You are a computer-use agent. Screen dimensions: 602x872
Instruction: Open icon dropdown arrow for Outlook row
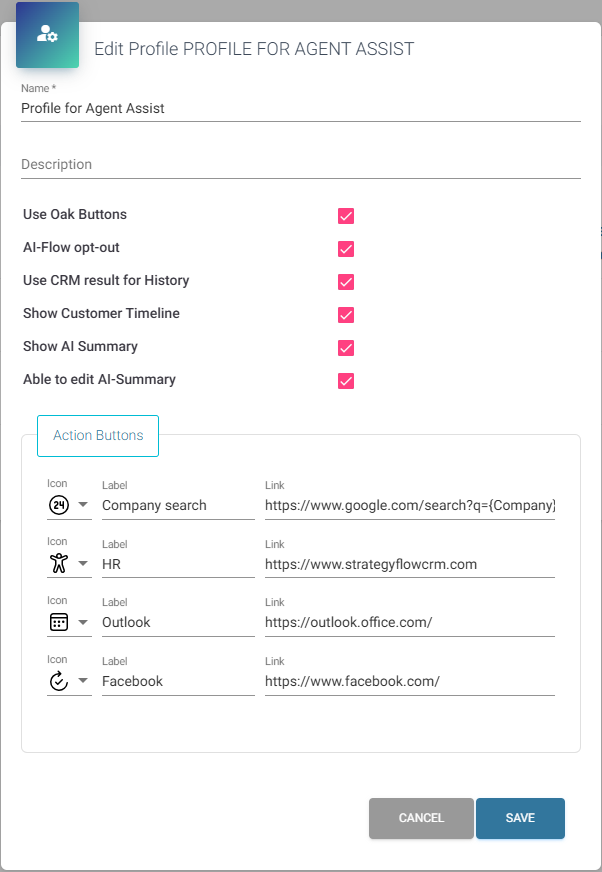(83, 622)
